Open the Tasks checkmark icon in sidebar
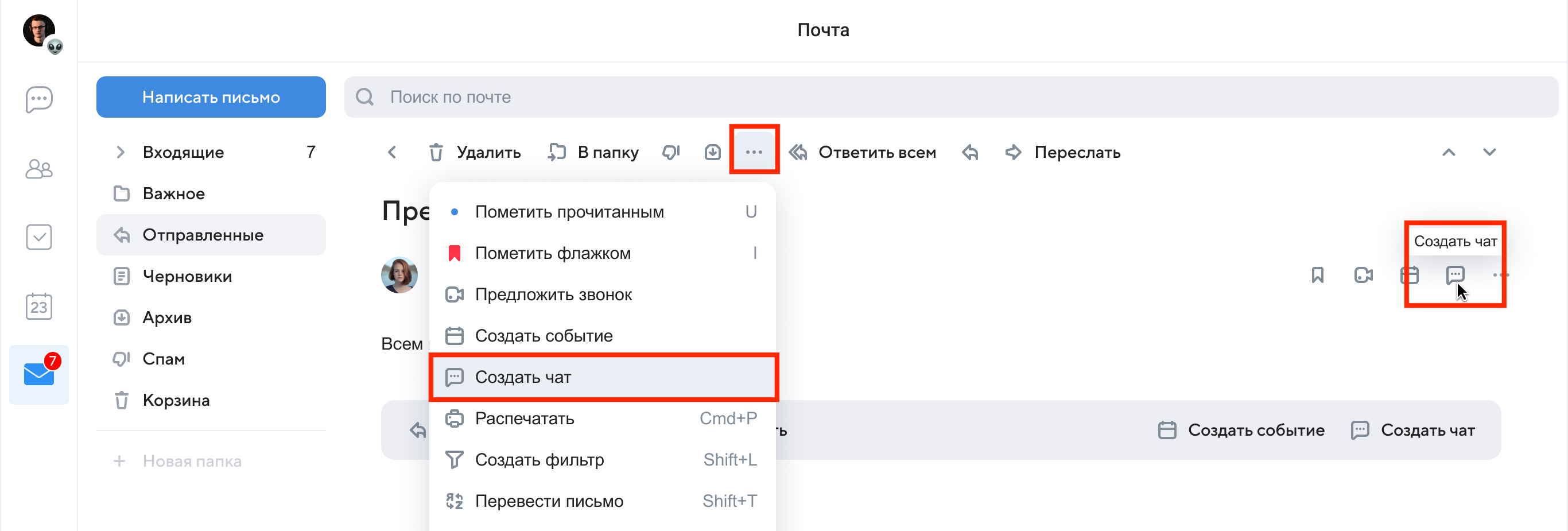 click(39, 237)
